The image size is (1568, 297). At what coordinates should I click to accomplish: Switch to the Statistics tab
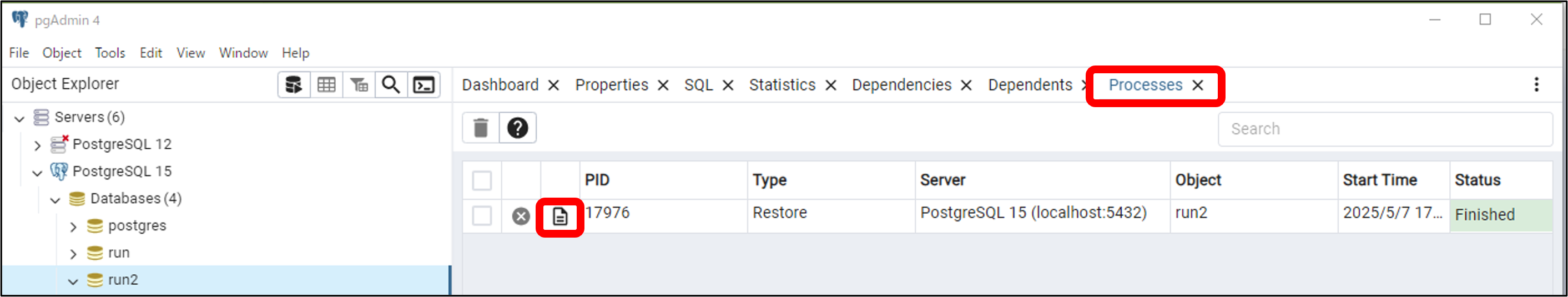tap(782, 84)
